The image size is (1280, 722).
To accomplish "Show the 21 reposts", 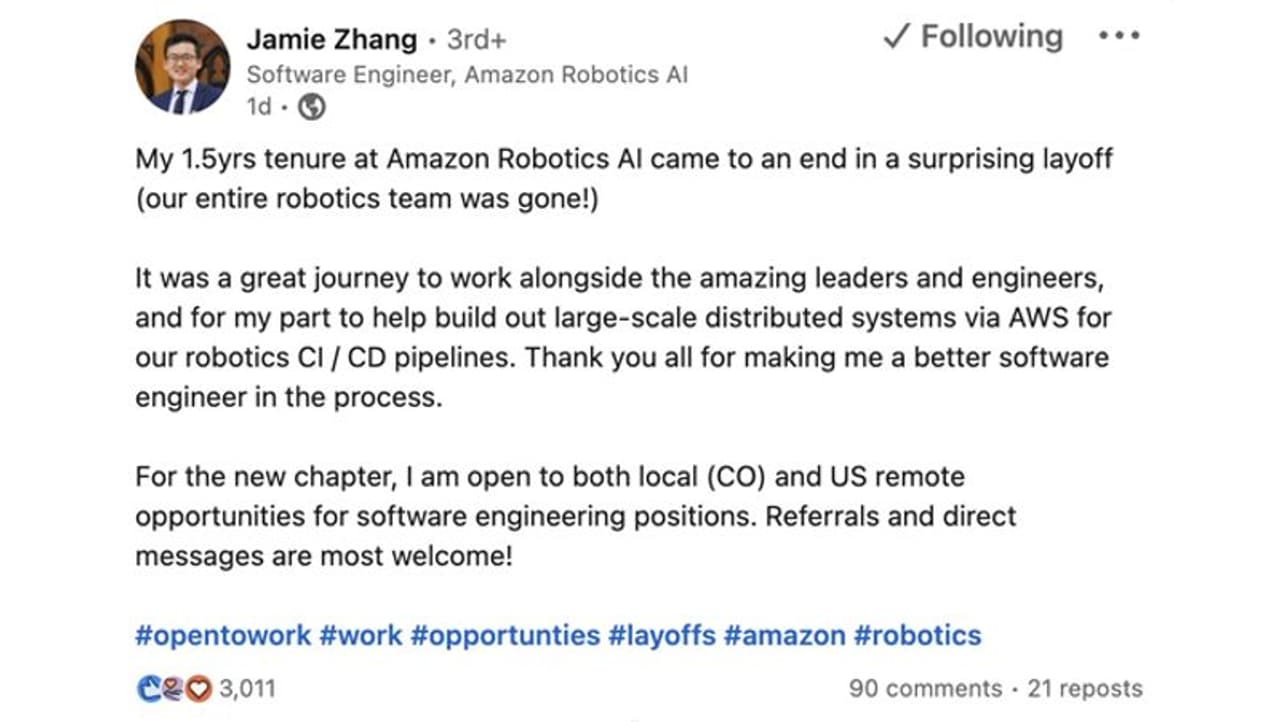I will coord(1085,688).
